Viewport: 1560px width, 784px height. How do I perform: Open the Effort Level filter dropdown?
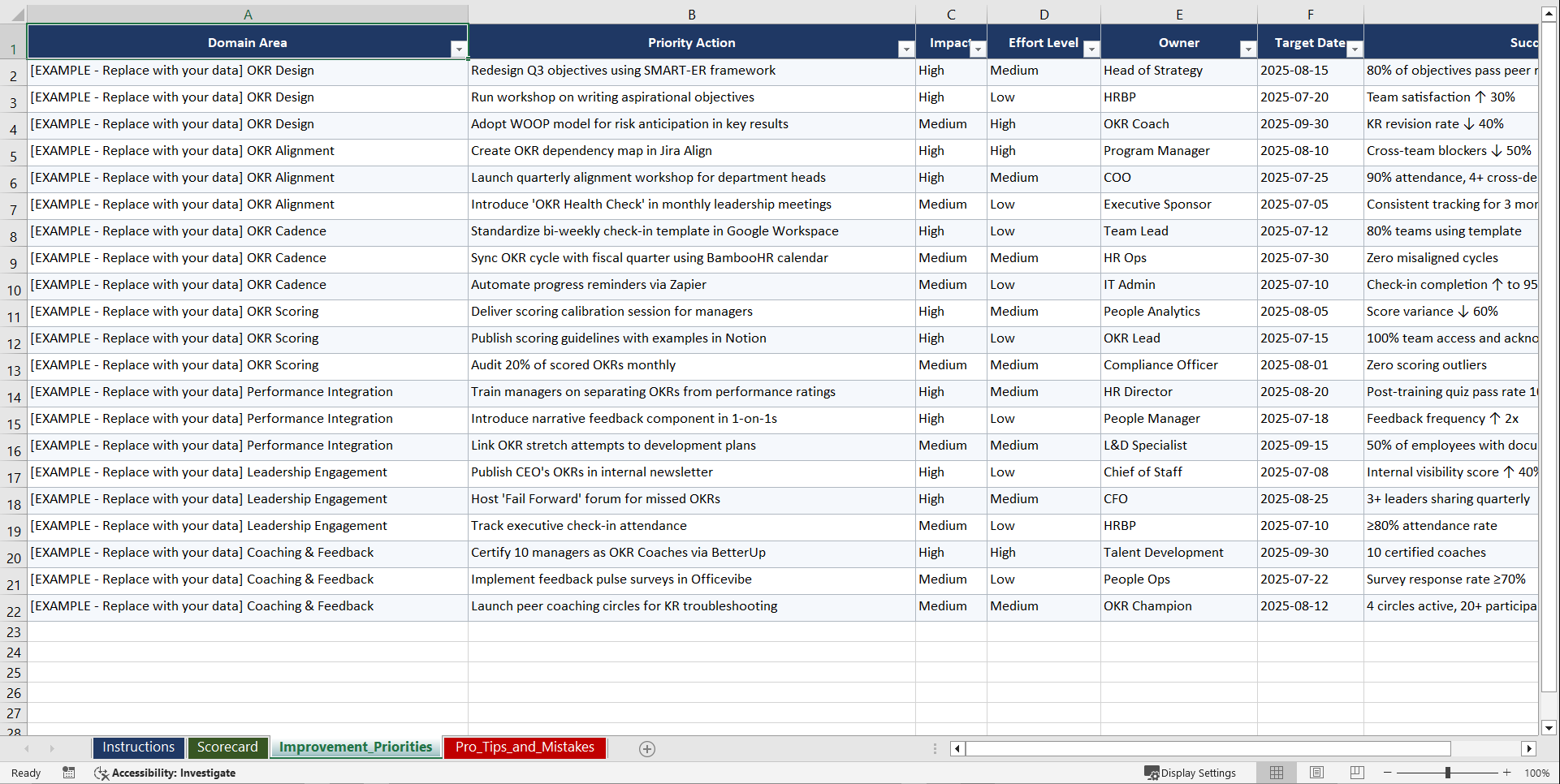point(1091,50)
